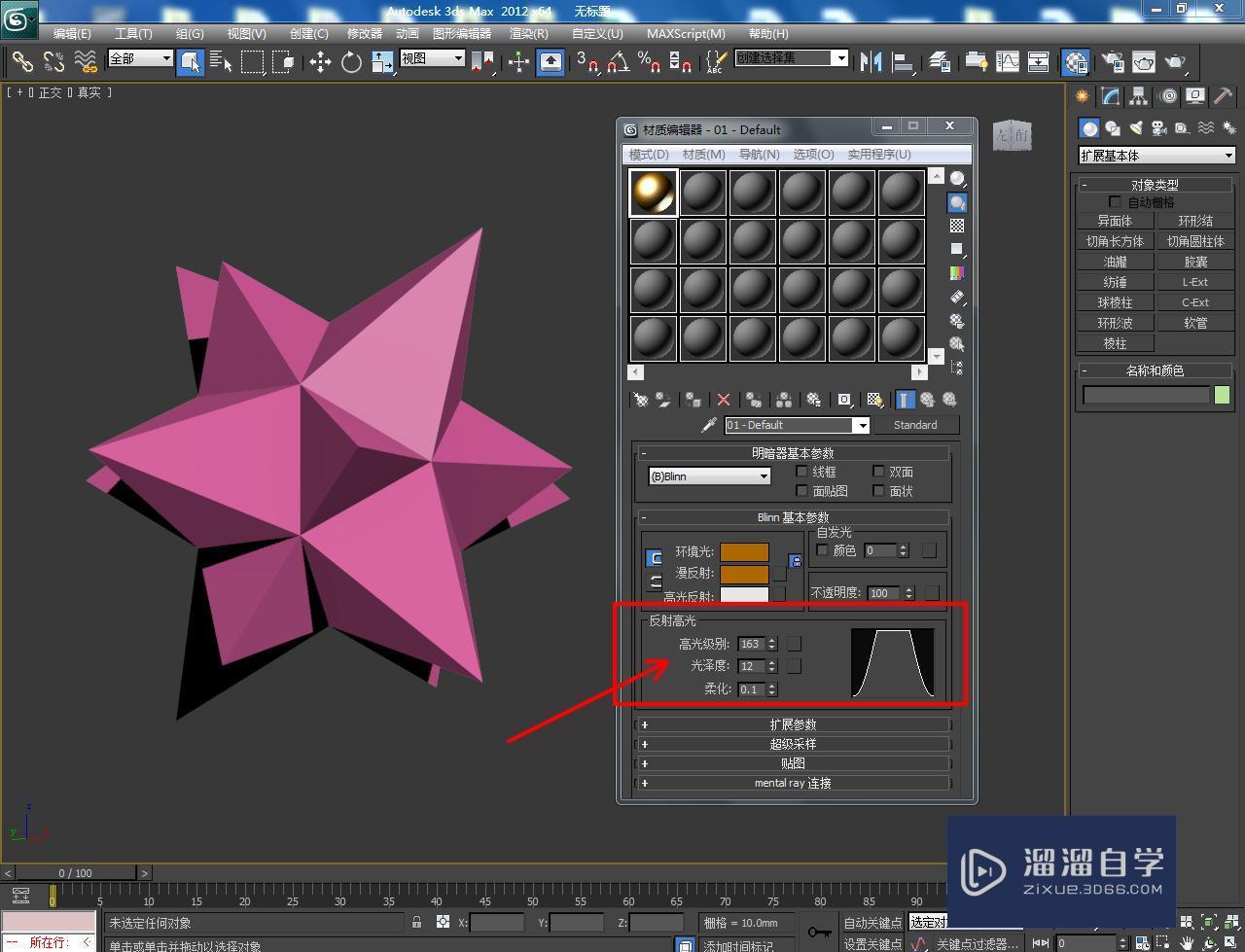Viewport: 1245px width, 952px height.
Task: Click the Unlink Selection icon
Action: point(53,62)
